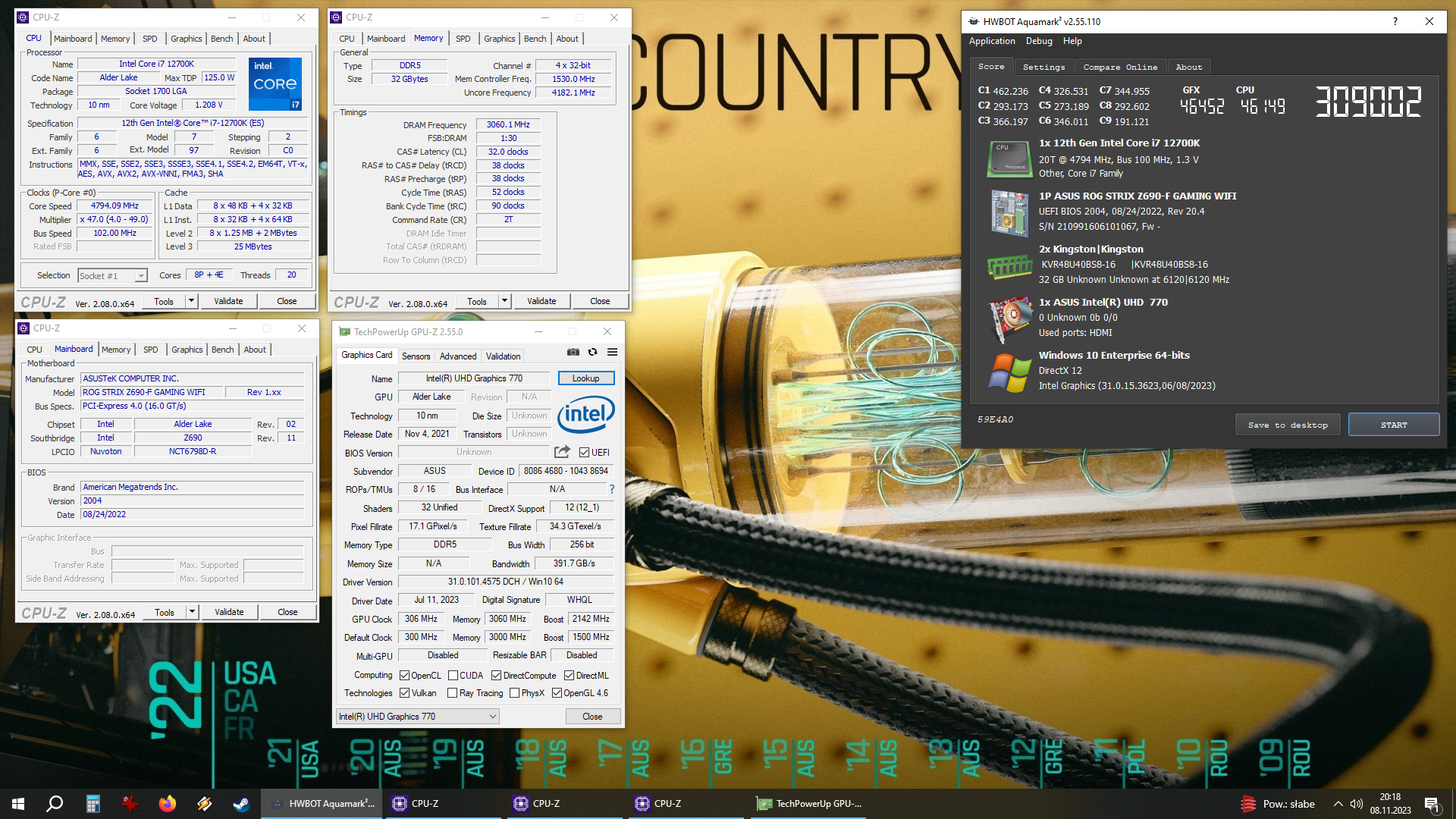Open the notification center icon

pos(1432,804)
